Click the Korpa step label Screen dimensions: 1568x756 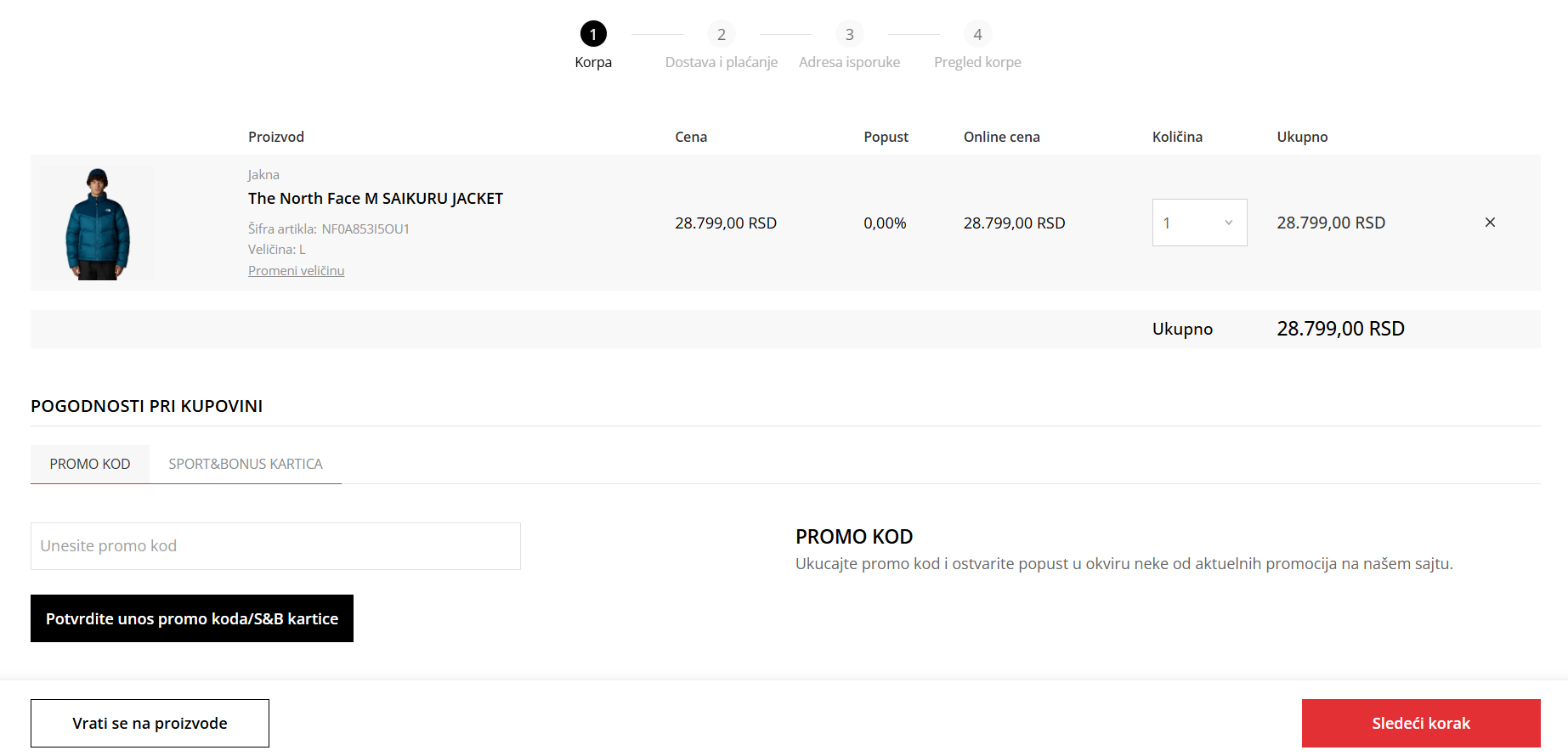[x=593, y=62]
